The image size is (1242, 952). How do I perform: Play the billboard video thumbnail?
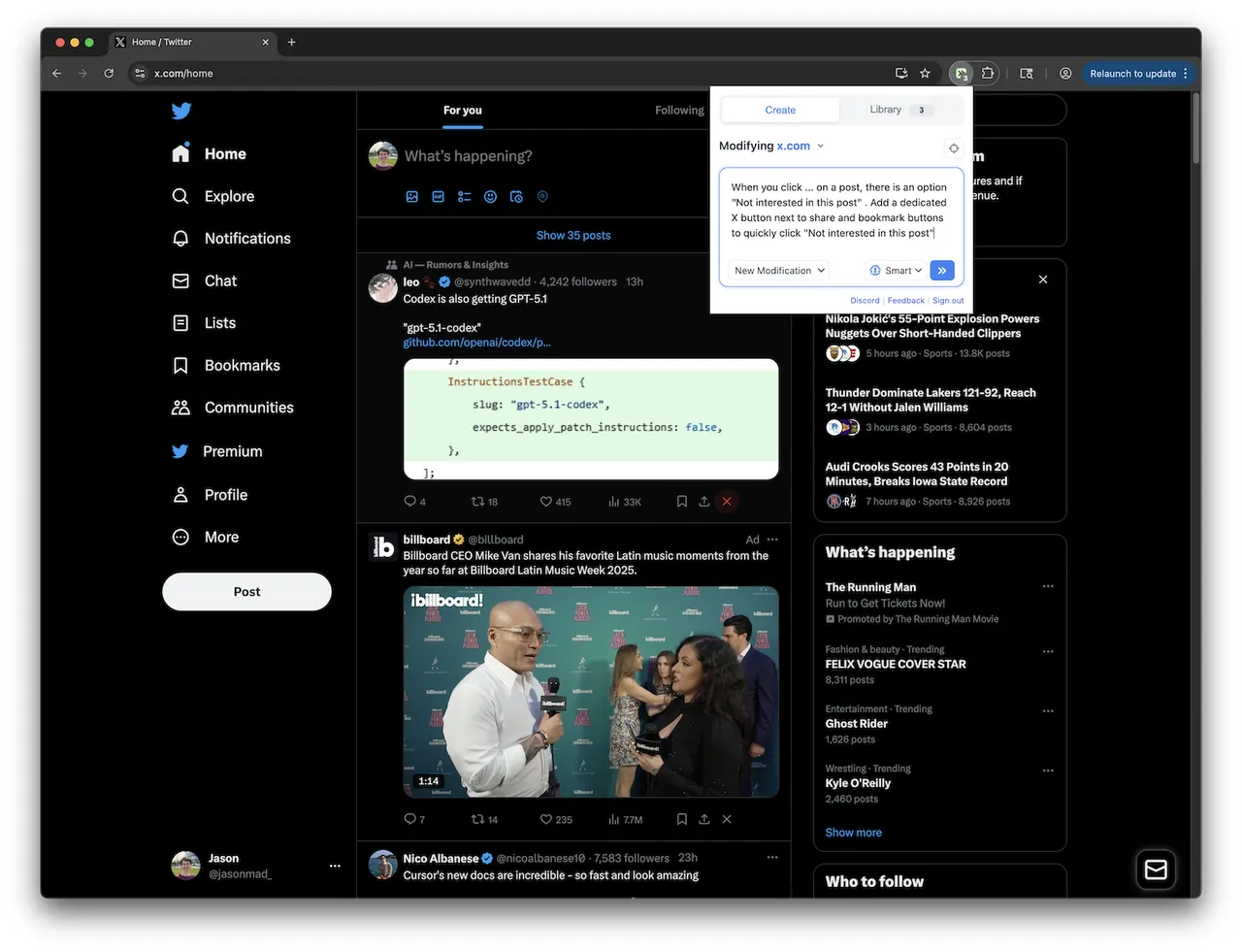click(x=591, y=692)
